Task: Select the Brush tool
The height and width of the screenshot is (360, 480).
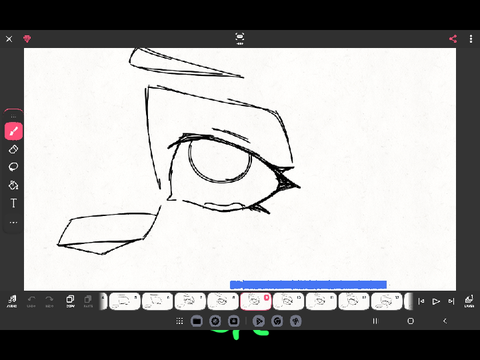Action: 13,131
